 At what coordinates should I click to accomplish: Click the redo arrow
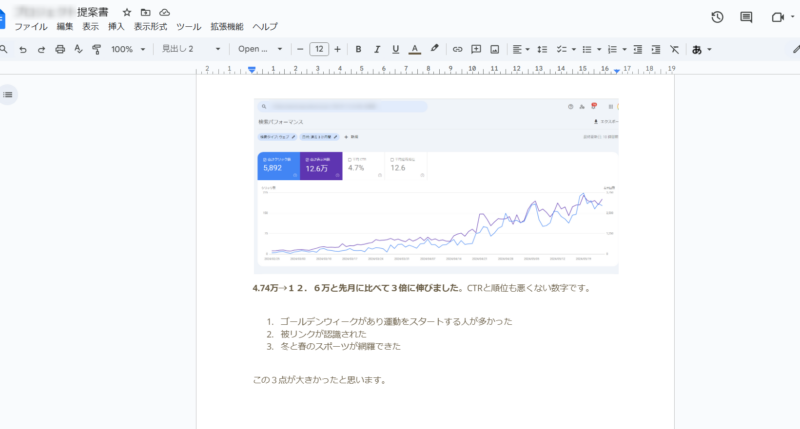click(x=41, y=49)
